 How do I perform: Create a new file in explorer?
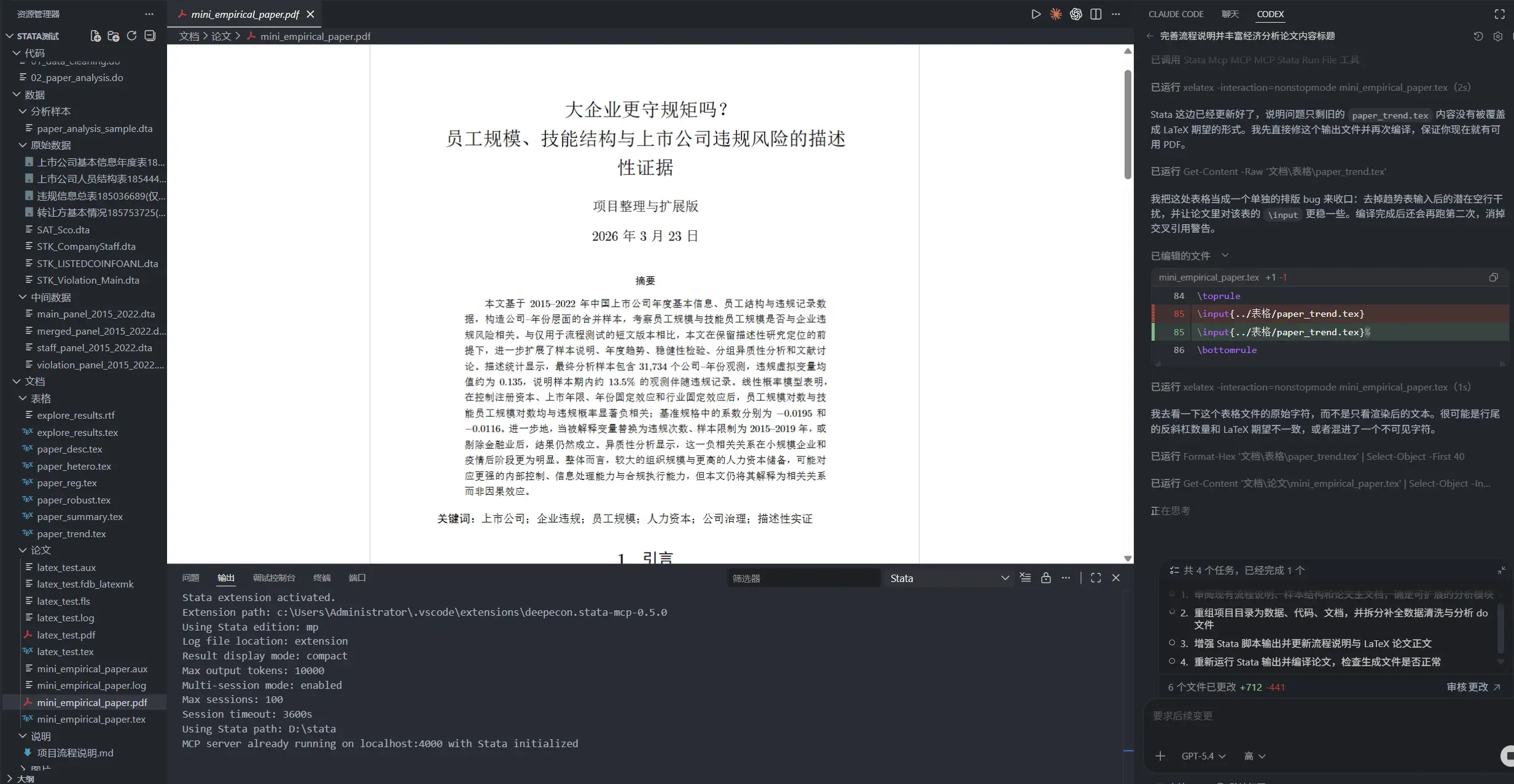95,36
